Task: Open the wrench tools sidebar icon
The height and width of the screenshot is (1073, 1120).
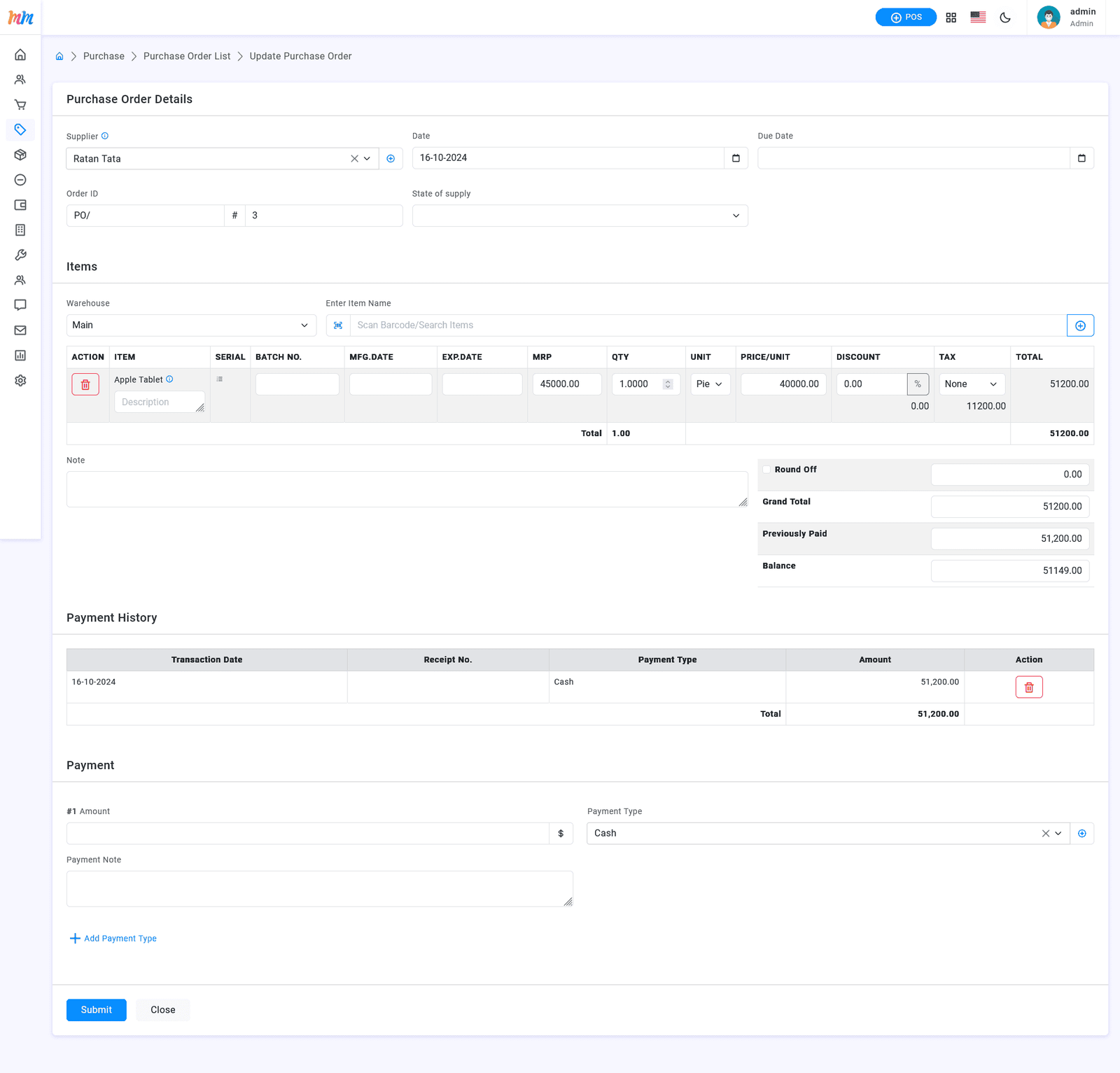Action: tap(20, 255)
